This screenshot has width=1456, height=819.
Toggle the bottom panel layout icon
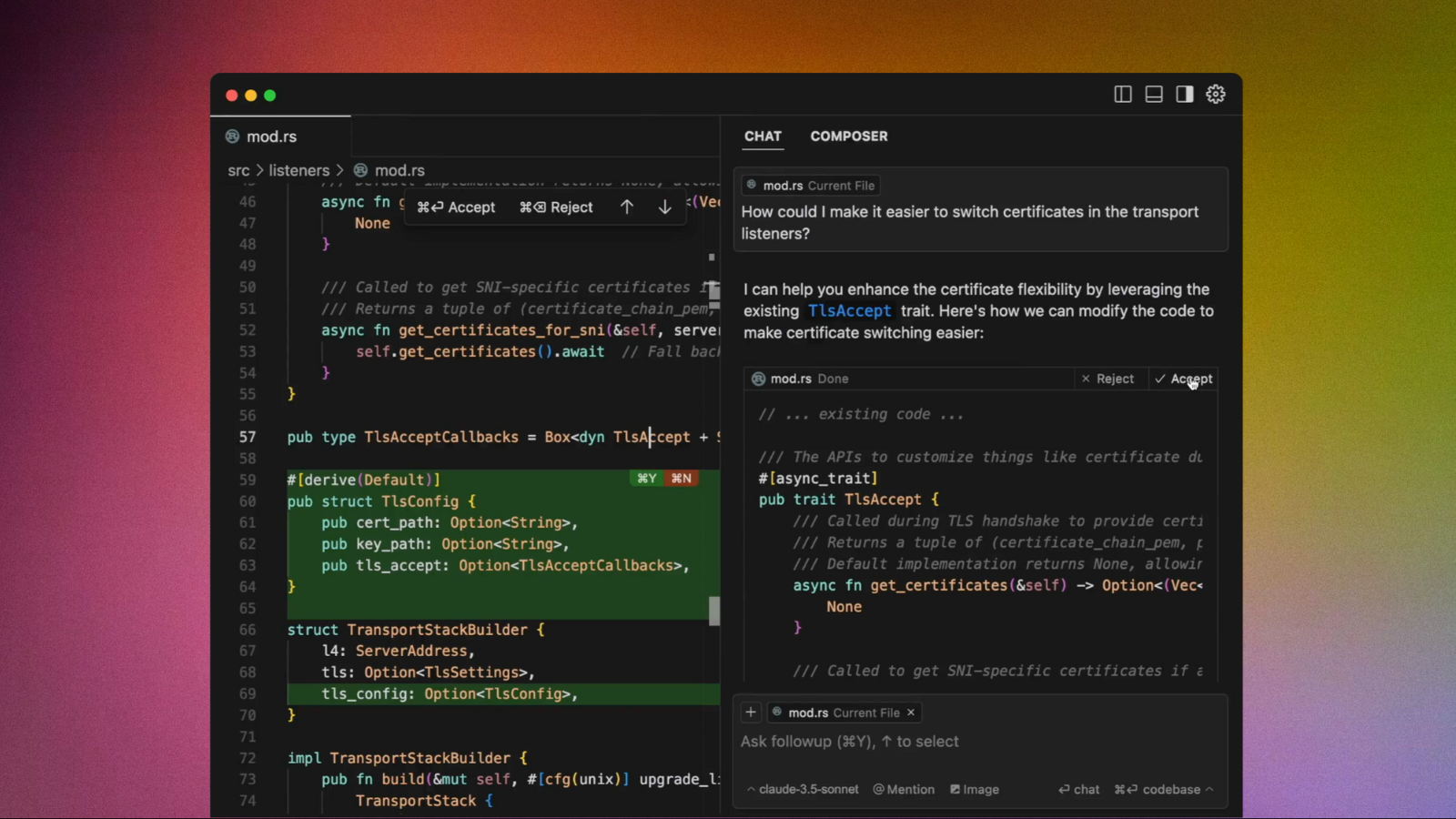tap(1154, 95)
